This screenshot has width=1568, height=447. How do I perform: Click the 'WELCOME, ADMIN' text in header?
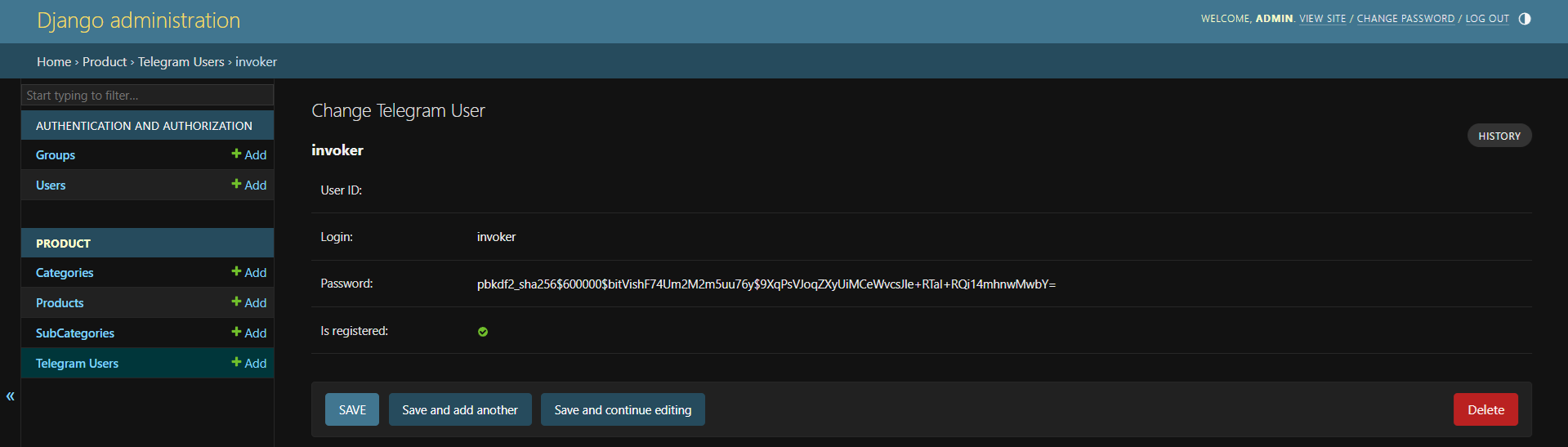click(1247, 19)
